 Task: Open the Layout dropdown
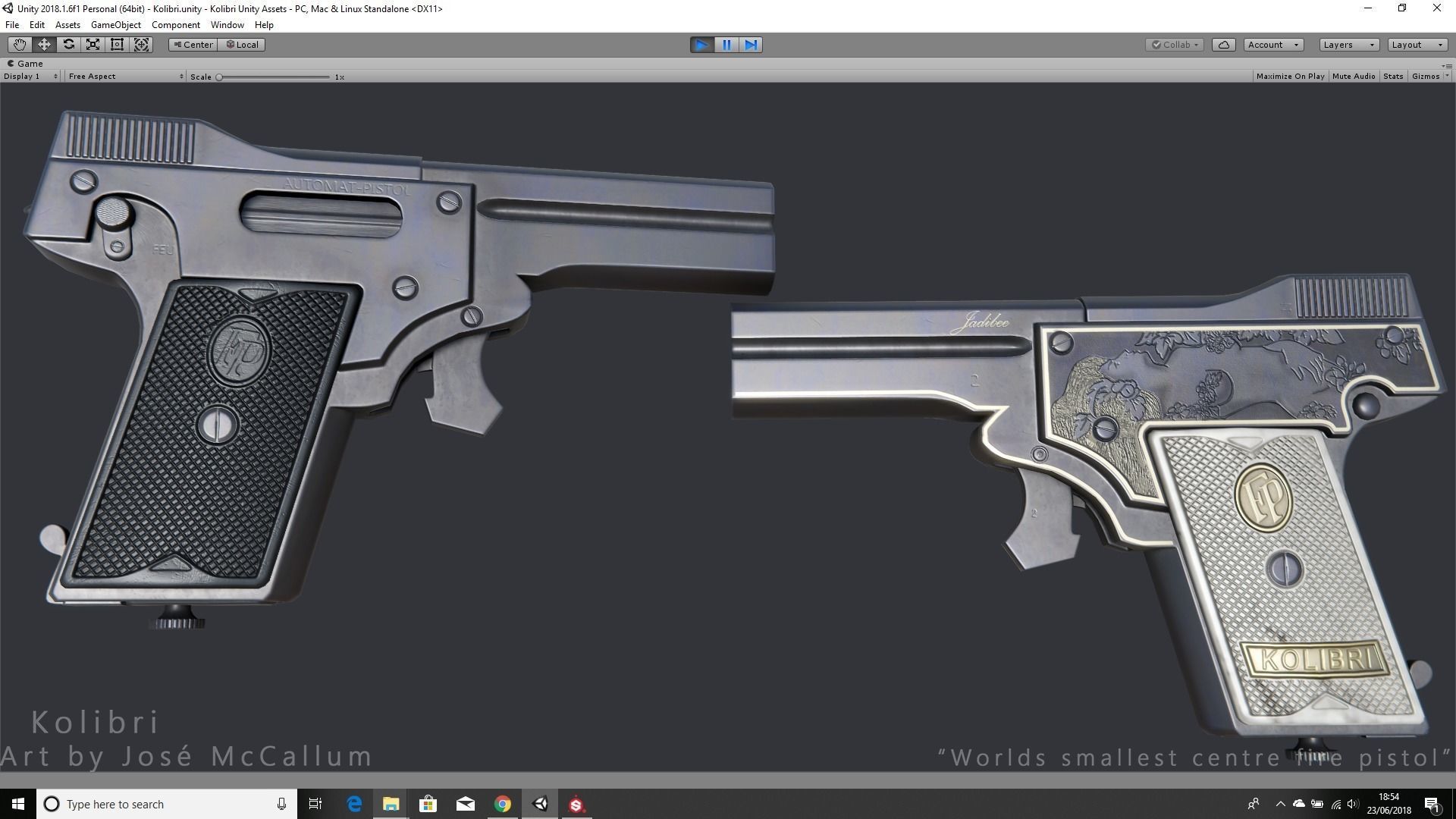pyautogui.click(x=1417, y=45)
